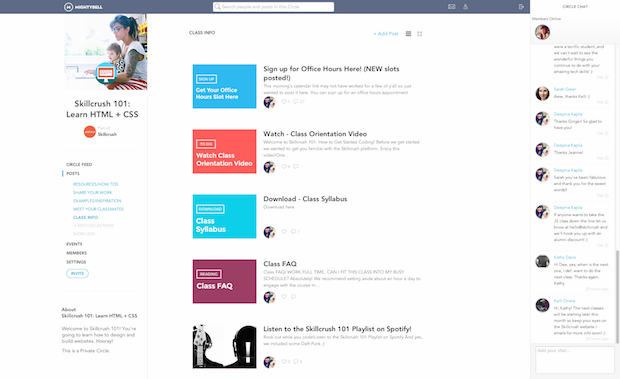Click the heart icon on the Class FAQ post
The height and width of the screenshot is (379, 620).
284,296
